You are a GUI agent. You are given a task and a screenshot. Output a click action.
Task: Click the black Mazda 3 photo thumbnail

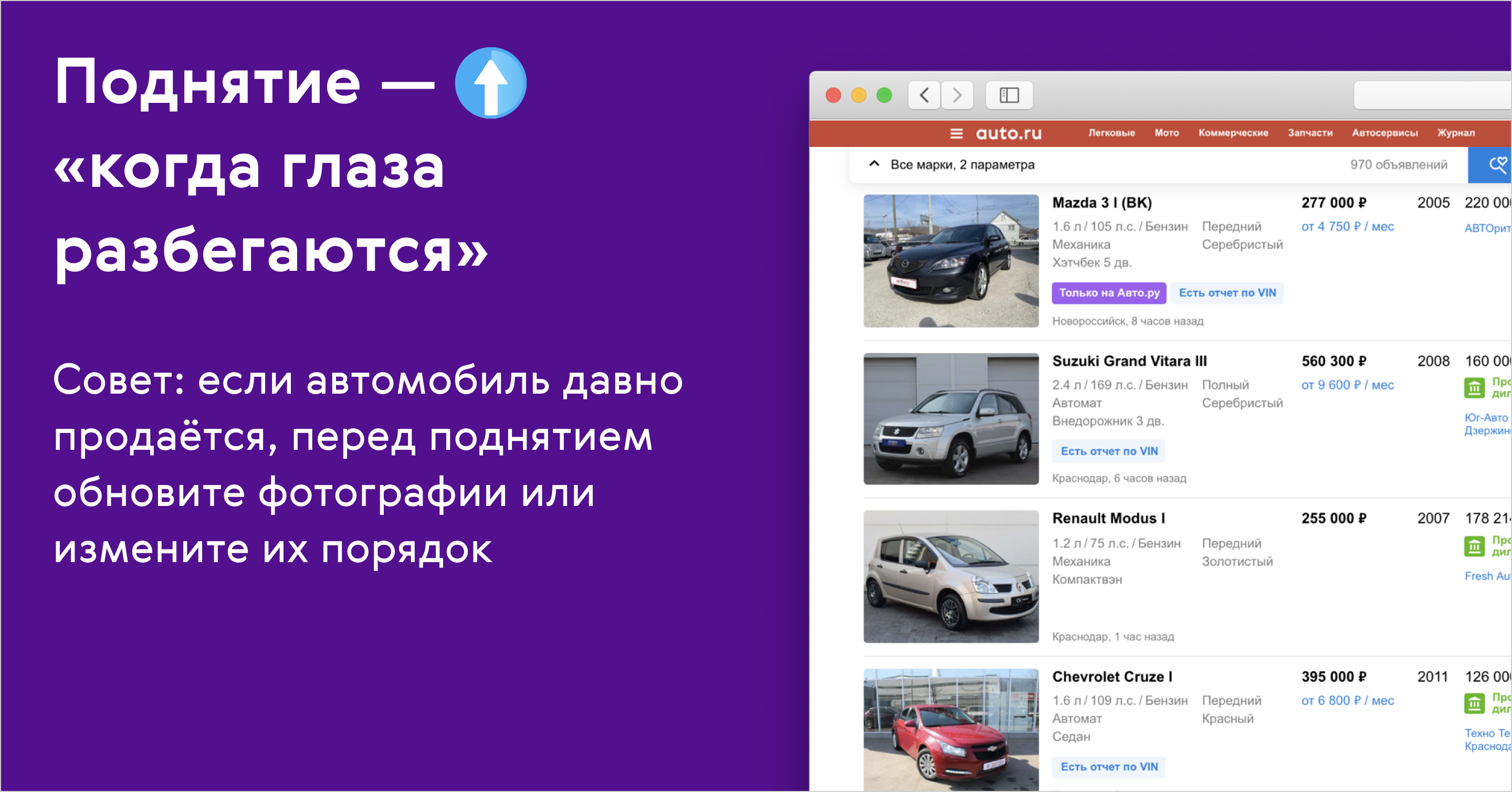(x=951, y=261)
